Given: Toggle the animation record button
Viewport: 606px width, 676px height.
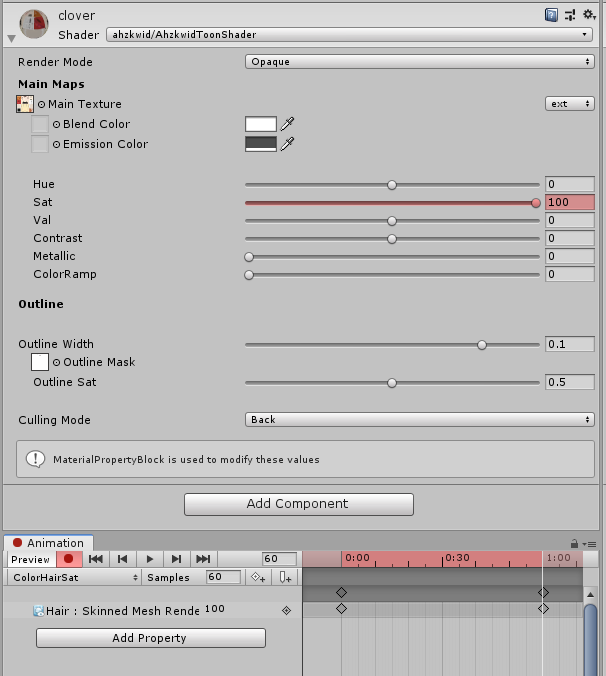Looking at the screenshot, I should [69, 559].
